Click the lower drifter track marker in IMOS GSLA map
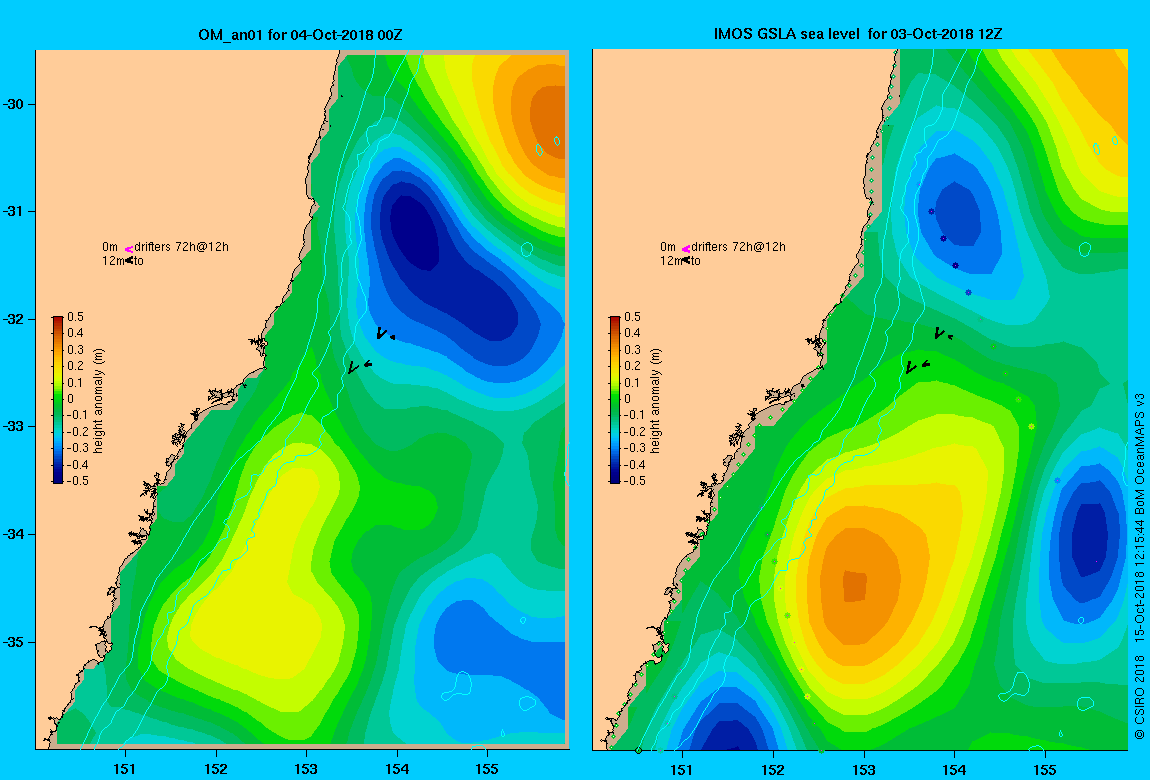The image size is (1150, 780). (x=917, y=366)
